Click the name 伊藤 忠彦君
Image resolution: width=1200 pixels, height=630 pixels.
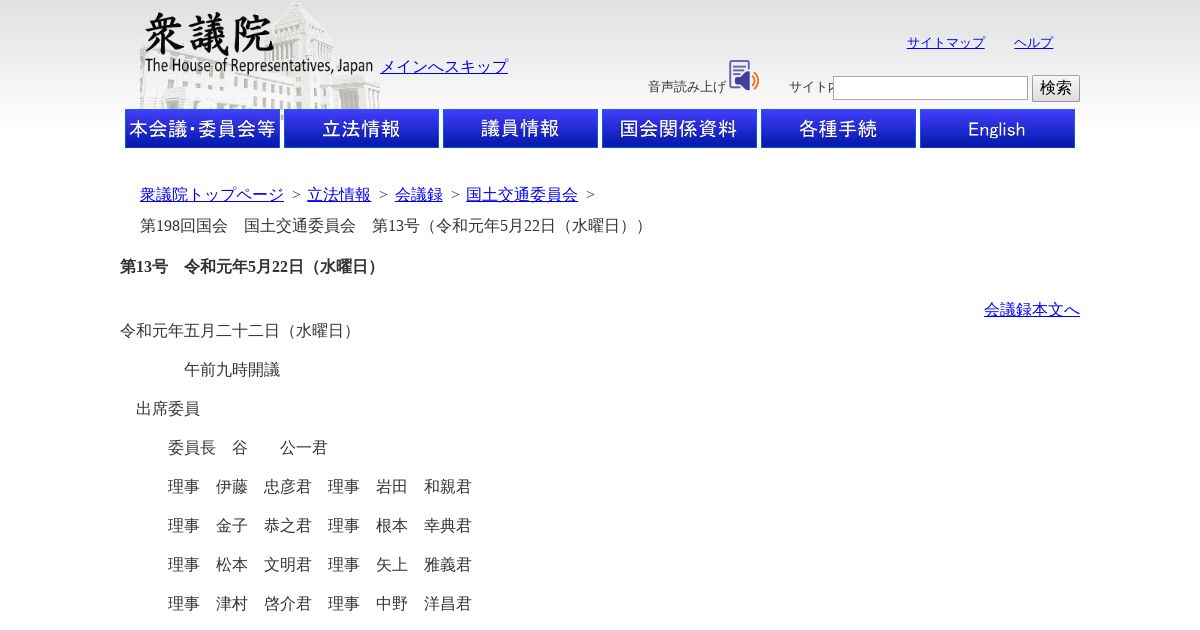pyautogui.click(x=264, y=487)
